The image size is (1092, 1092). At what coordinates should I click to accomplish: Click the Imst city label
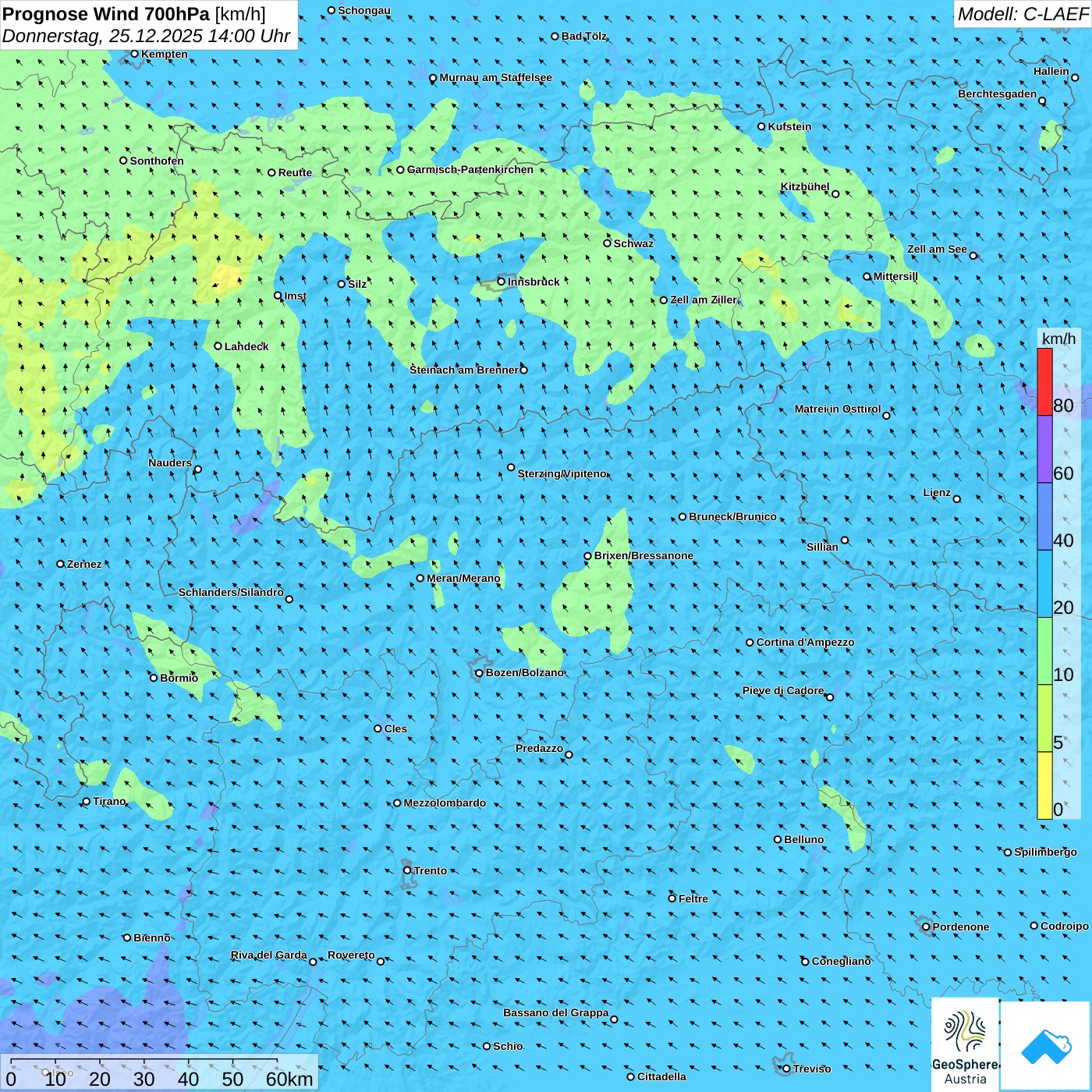click(x=296, y=296)
